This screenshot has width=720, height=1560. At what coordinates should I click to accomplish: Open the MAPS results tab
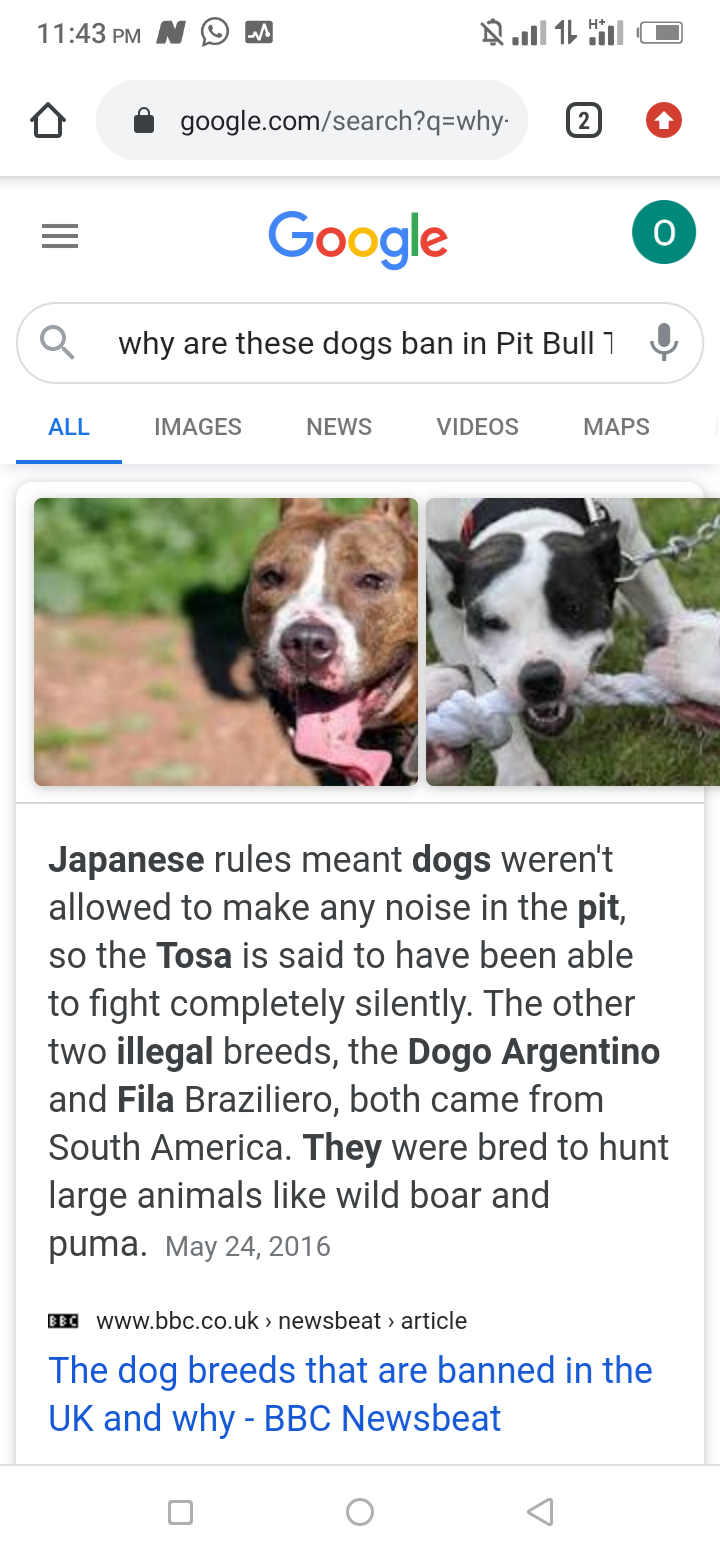pos(616,427)
